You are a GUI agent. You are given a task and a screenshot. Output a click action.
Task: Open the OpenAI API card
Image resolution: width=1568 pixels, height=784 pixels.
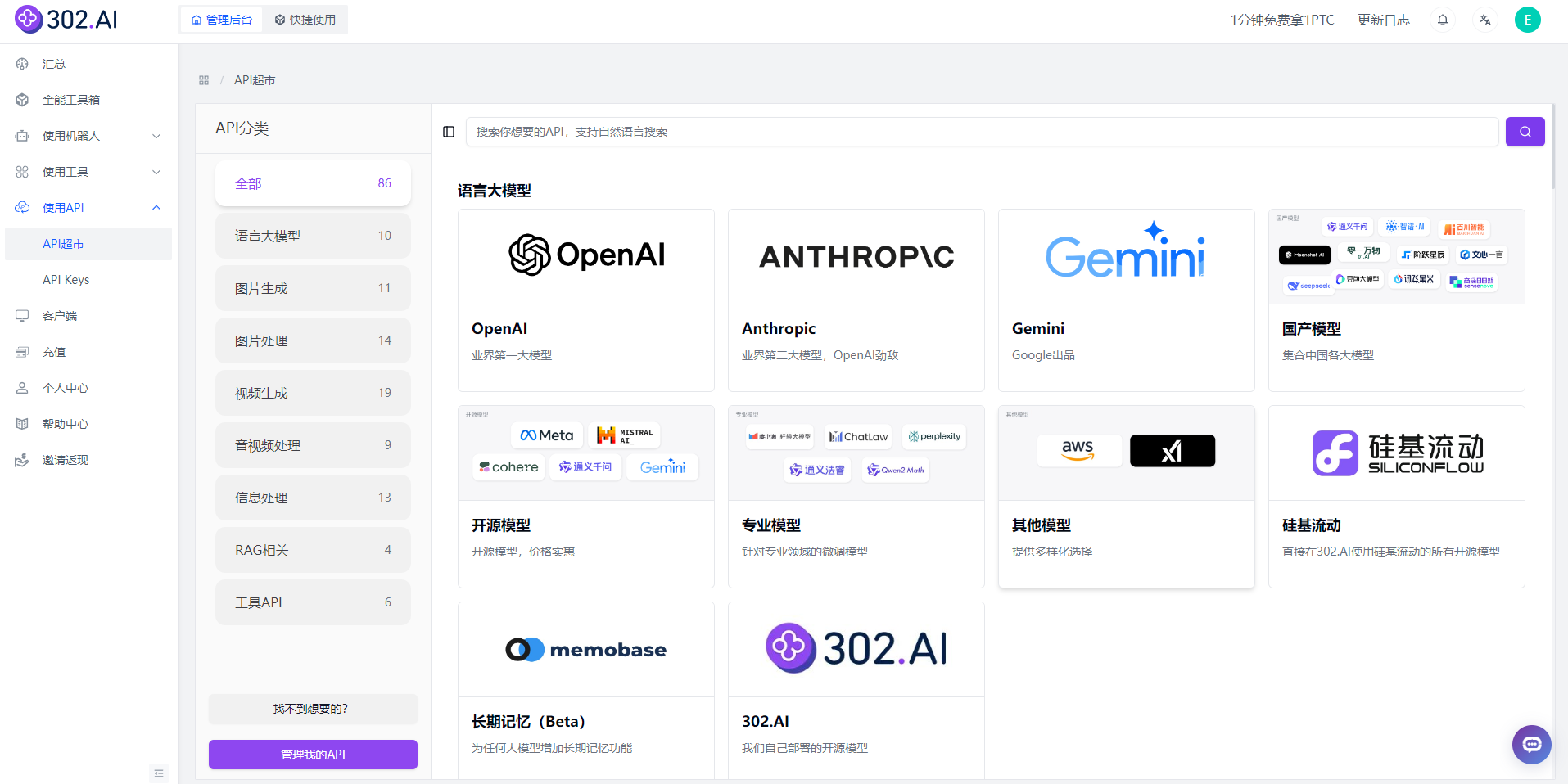point(586,300)
